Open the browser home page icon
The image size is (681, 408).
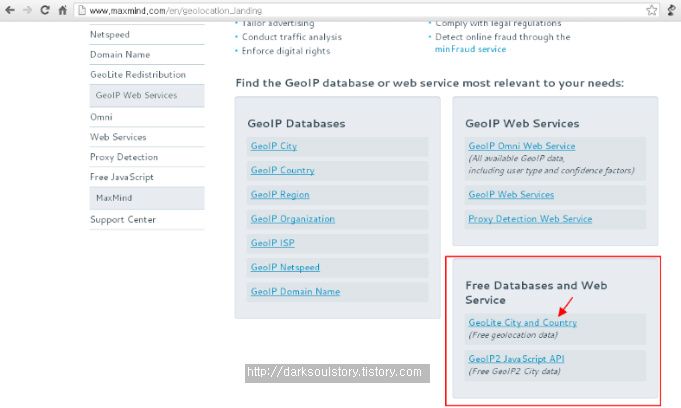(x=63, y=10)
